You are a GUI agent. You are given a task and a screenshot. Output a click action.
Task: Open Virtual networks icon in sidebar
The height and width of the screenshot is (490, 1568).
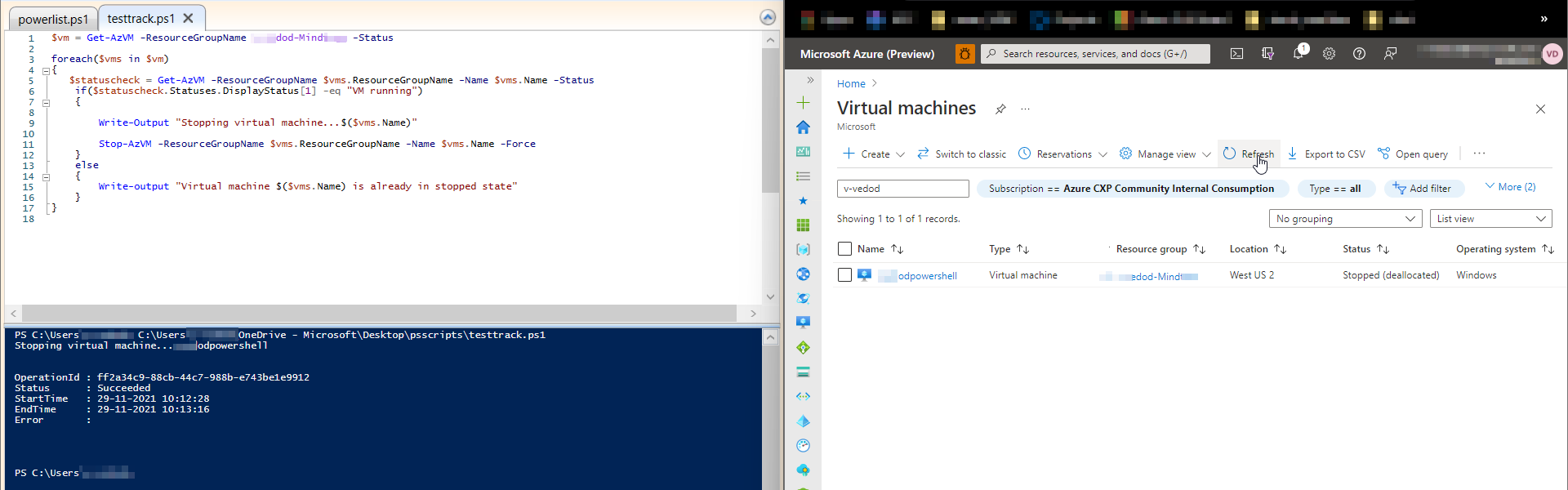point(803,397)
